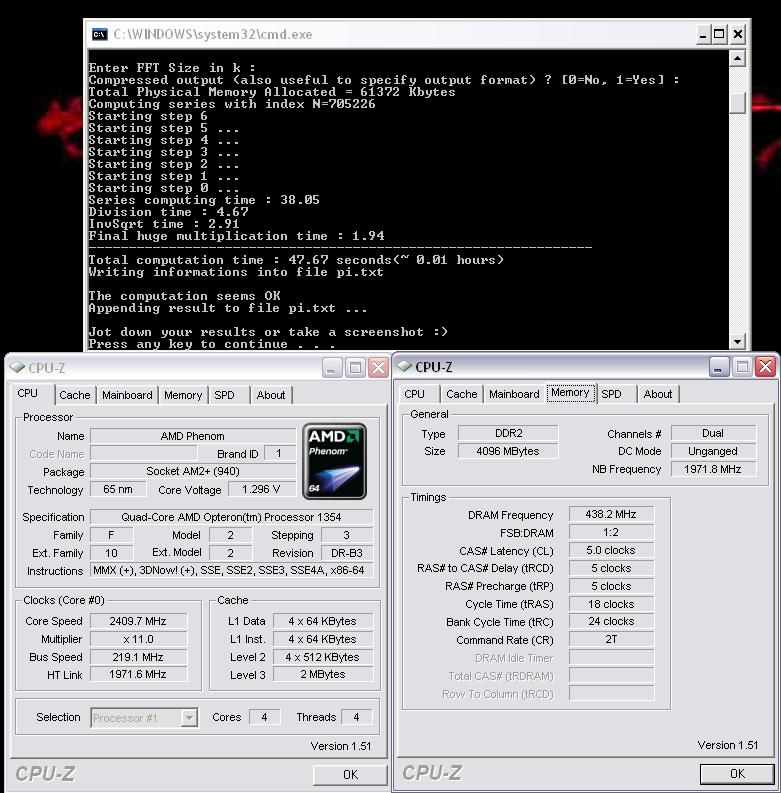Click the Core Speed value '2409.7 MHz'
This screenshot has height=793, width=781.
(x=138, y=621)
